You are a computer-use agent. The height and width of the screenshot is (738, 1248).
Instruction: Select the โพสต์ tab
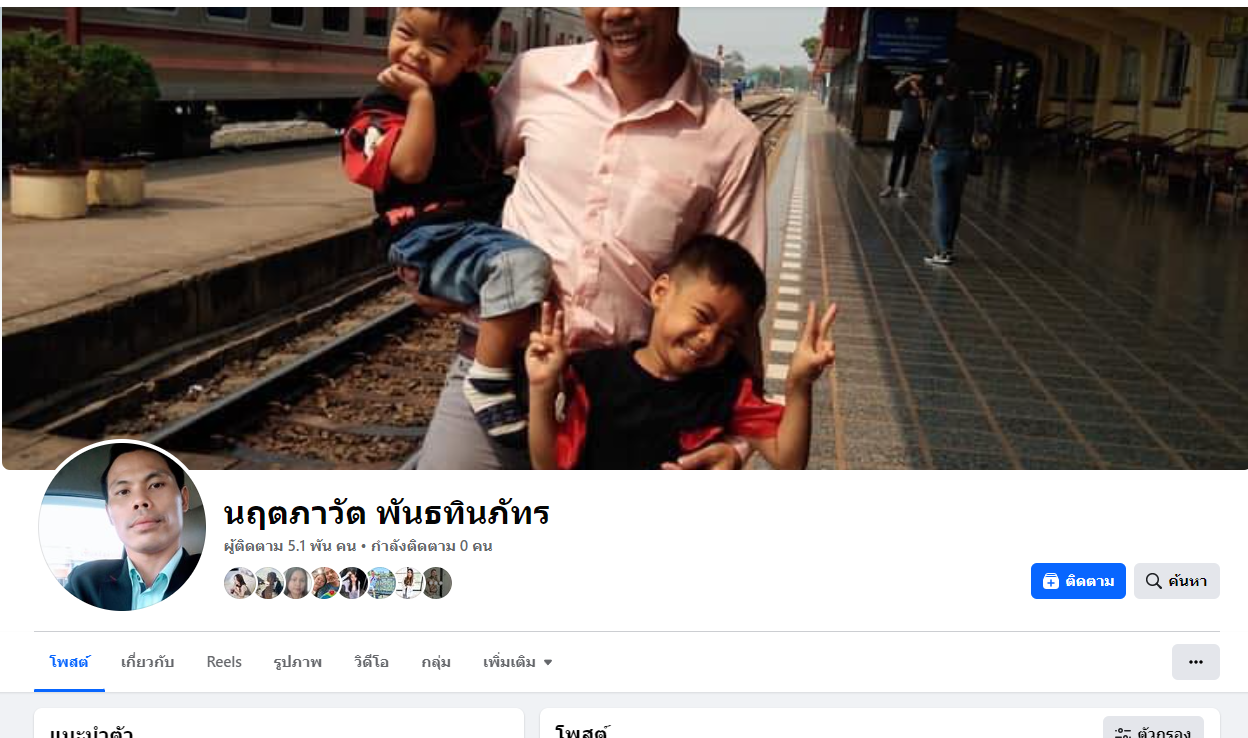(x=69, y=662)
